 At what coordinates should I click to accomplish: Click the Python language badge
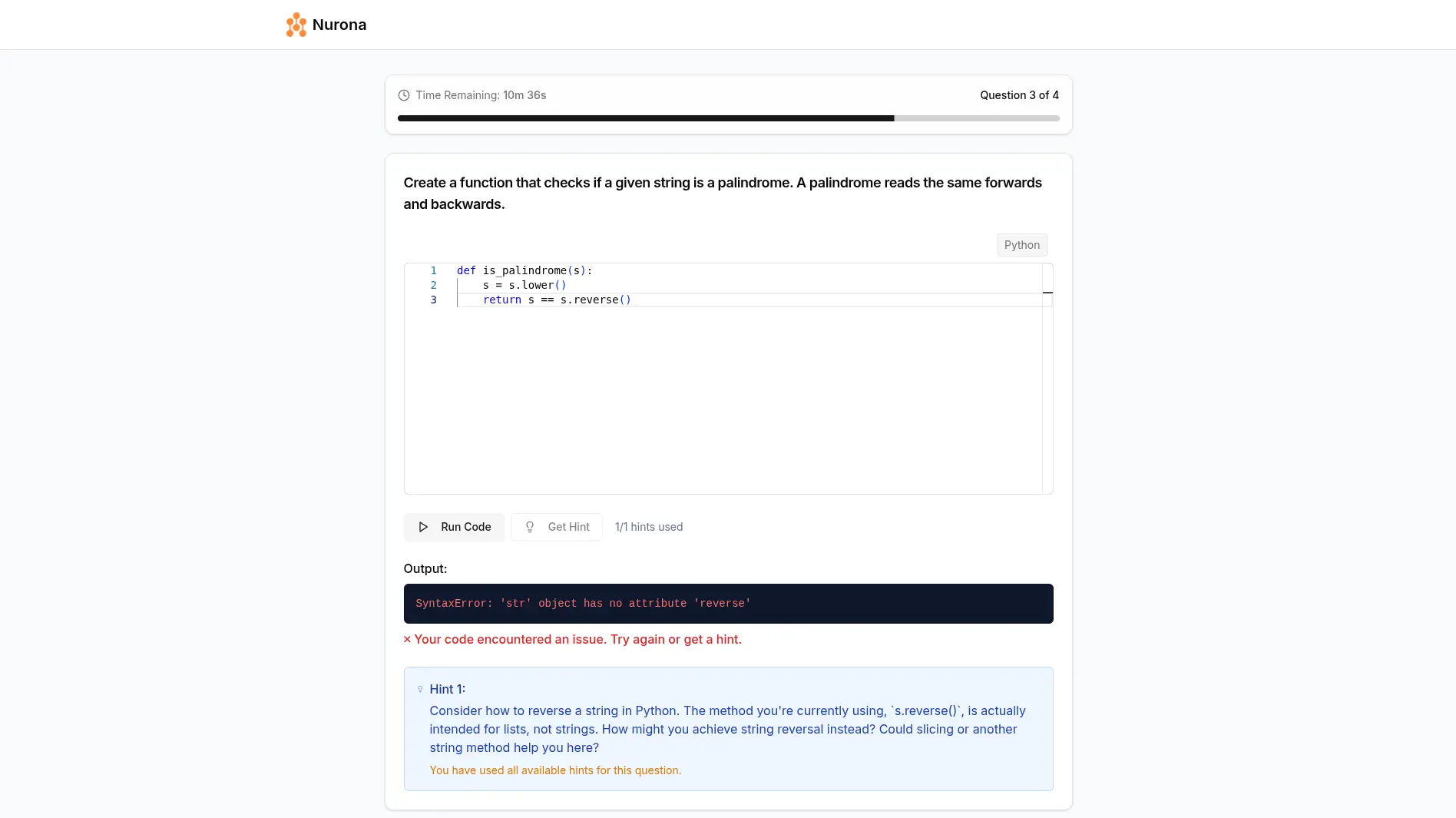1022,245
